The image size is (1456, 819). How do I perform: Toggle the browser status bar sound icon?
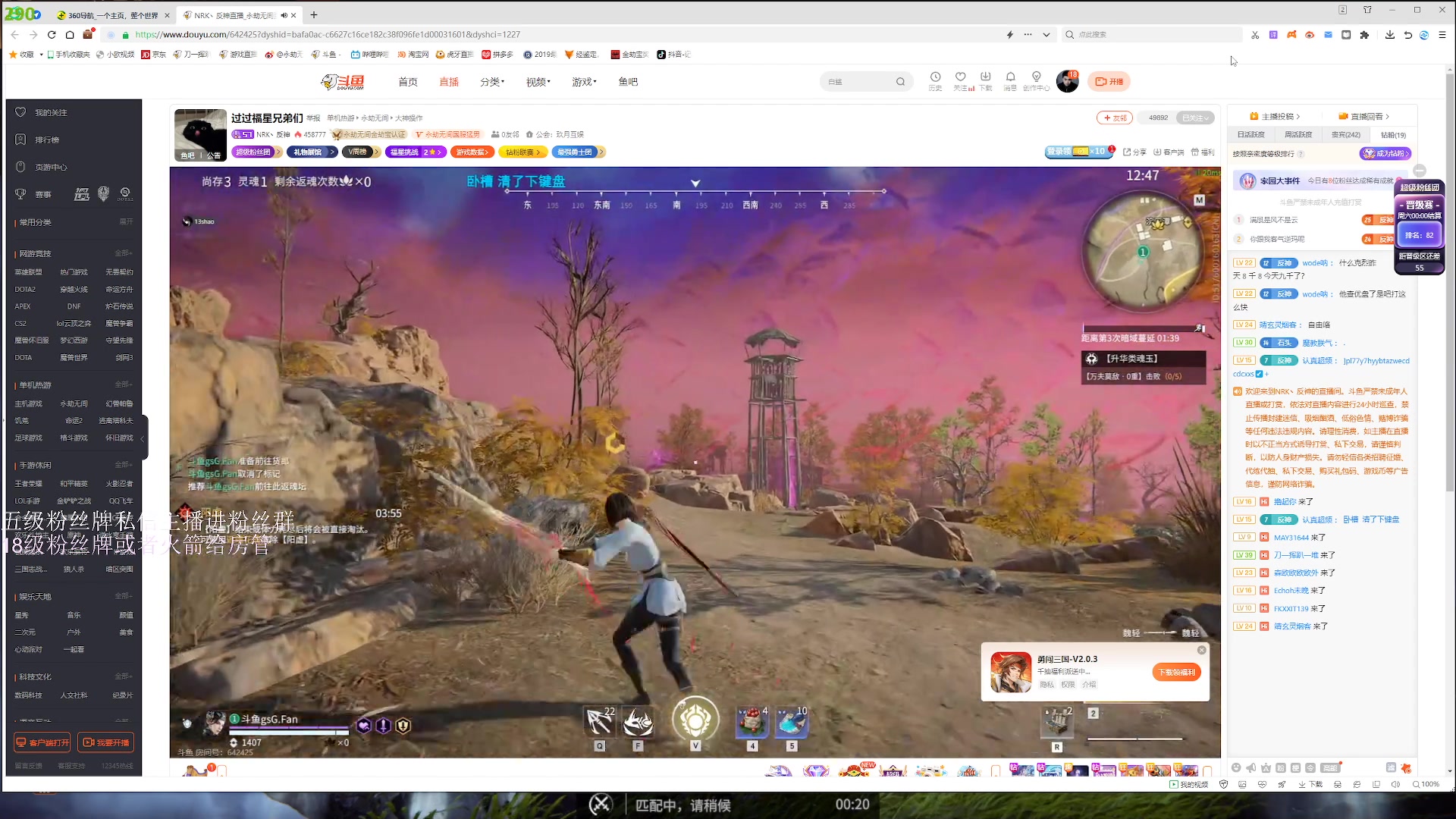[x=1395, y=785]
